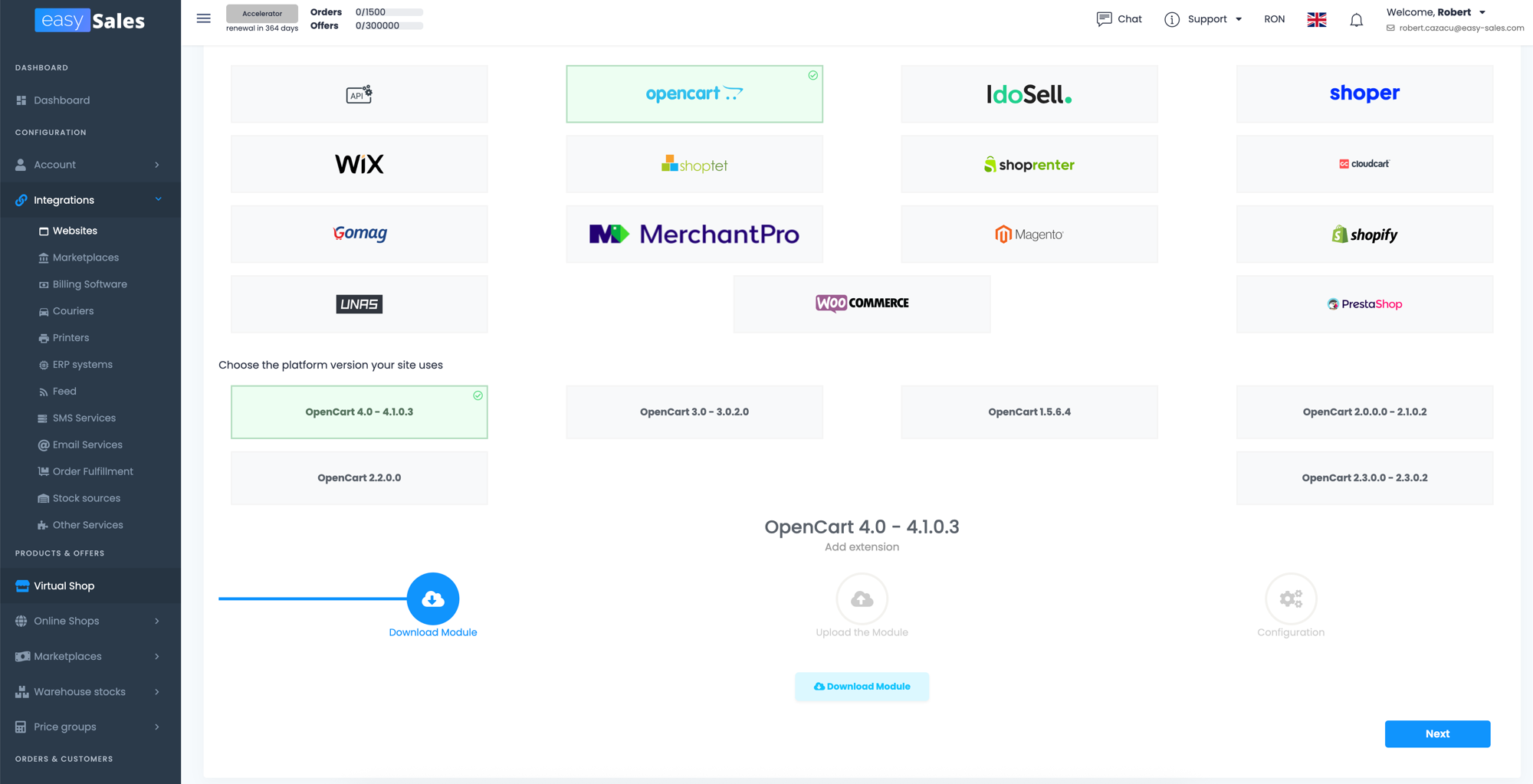Image resolution: width=1533 pixels, height=784 pixels.
Task: Choose the CloudCart platform card
Action: [1364, 164]
